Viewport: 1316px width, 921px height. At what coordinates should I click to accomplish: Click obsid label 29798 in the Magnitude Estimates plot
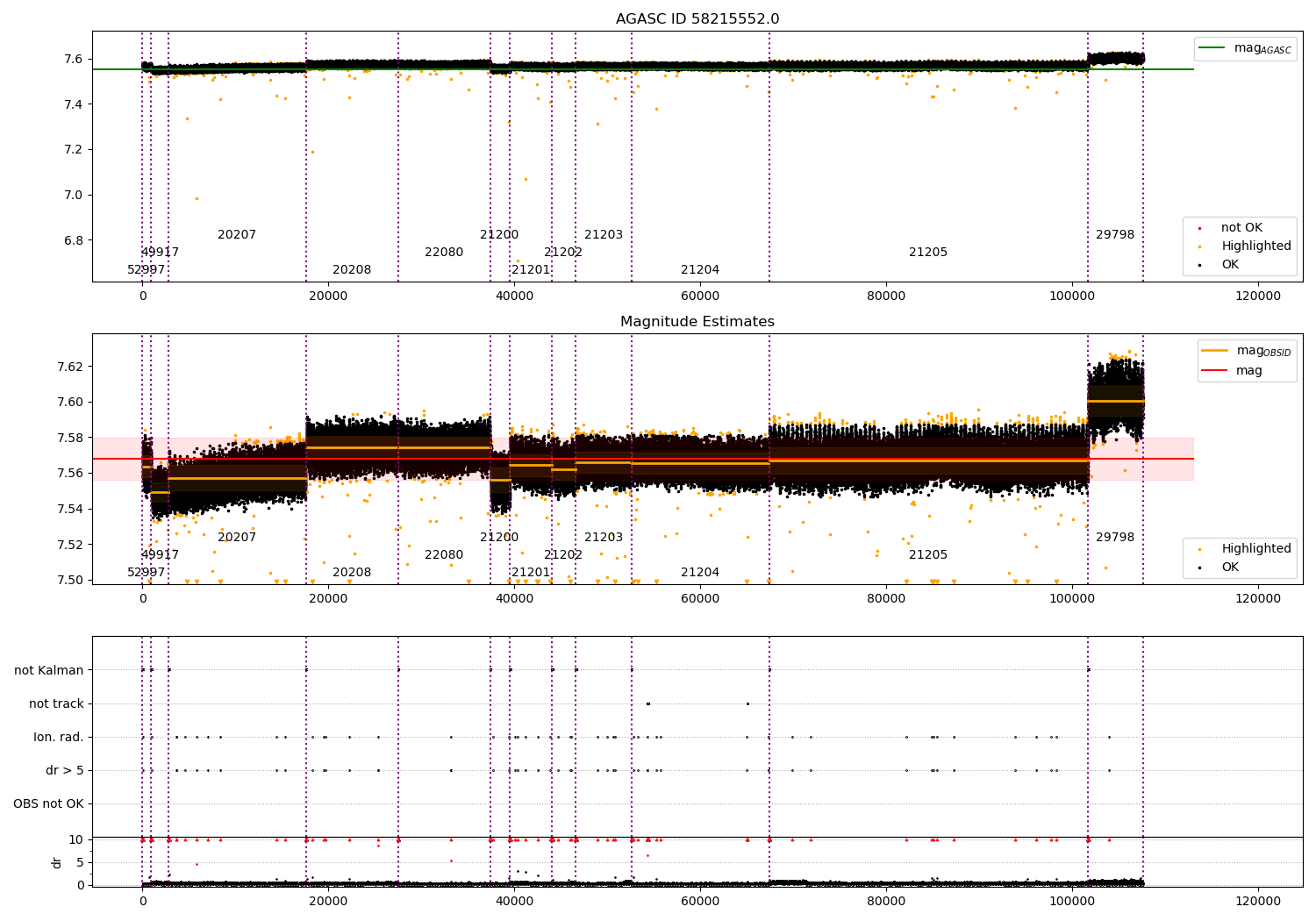coord(1115,538)
